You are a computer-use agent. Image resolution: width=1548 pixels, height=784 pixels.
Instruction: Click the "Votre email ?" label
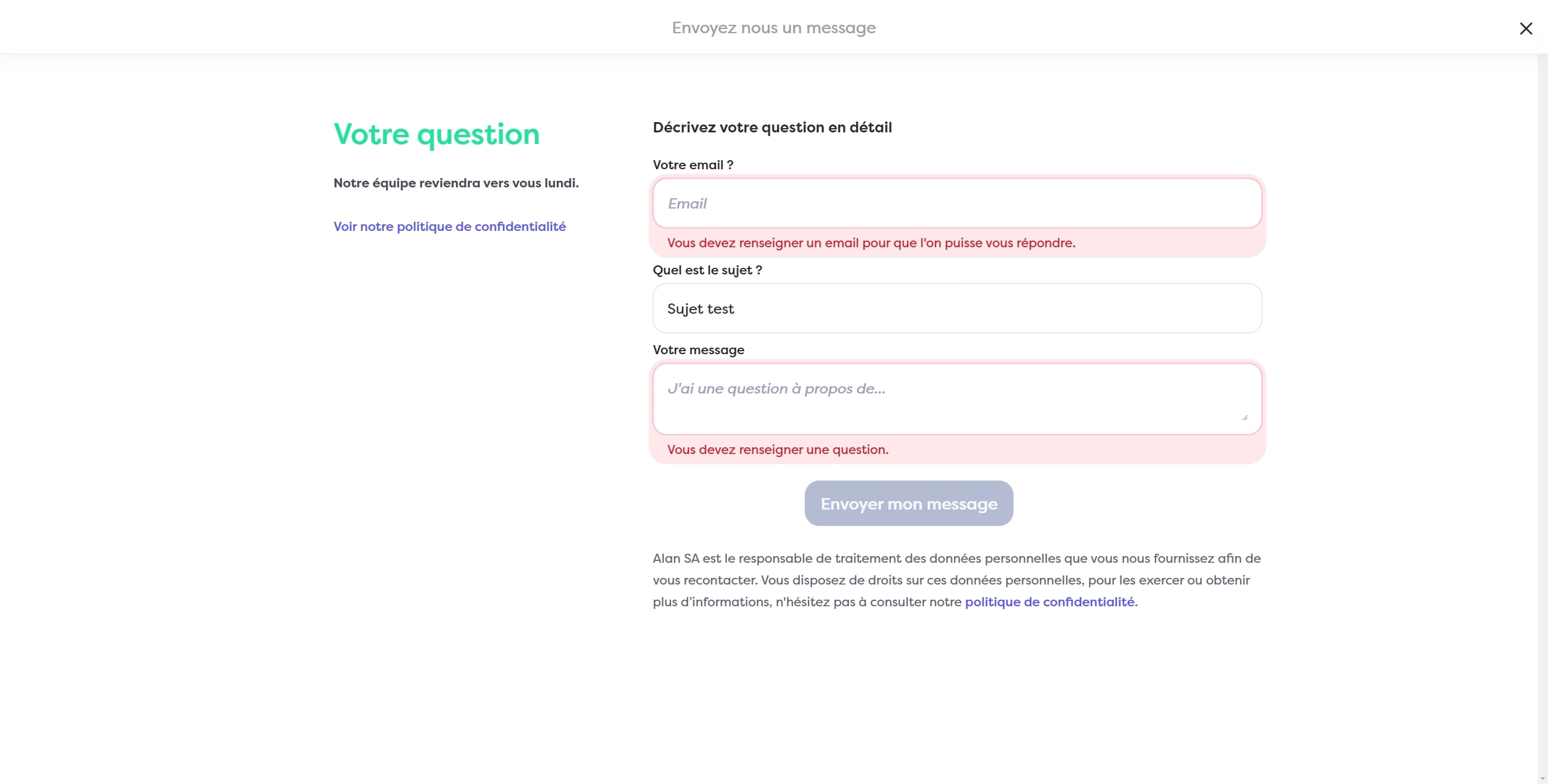coord(692,165)
